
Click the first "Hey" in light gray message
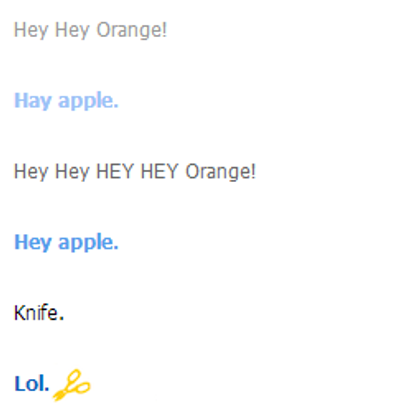click(x=31, y=30)
